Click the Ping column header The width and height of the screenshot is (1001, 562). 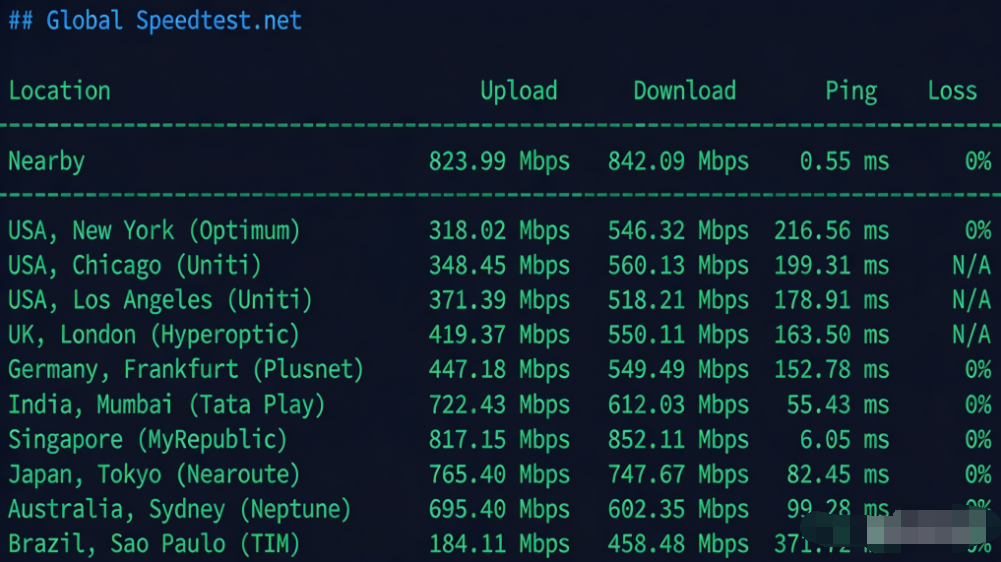(851, 92)
